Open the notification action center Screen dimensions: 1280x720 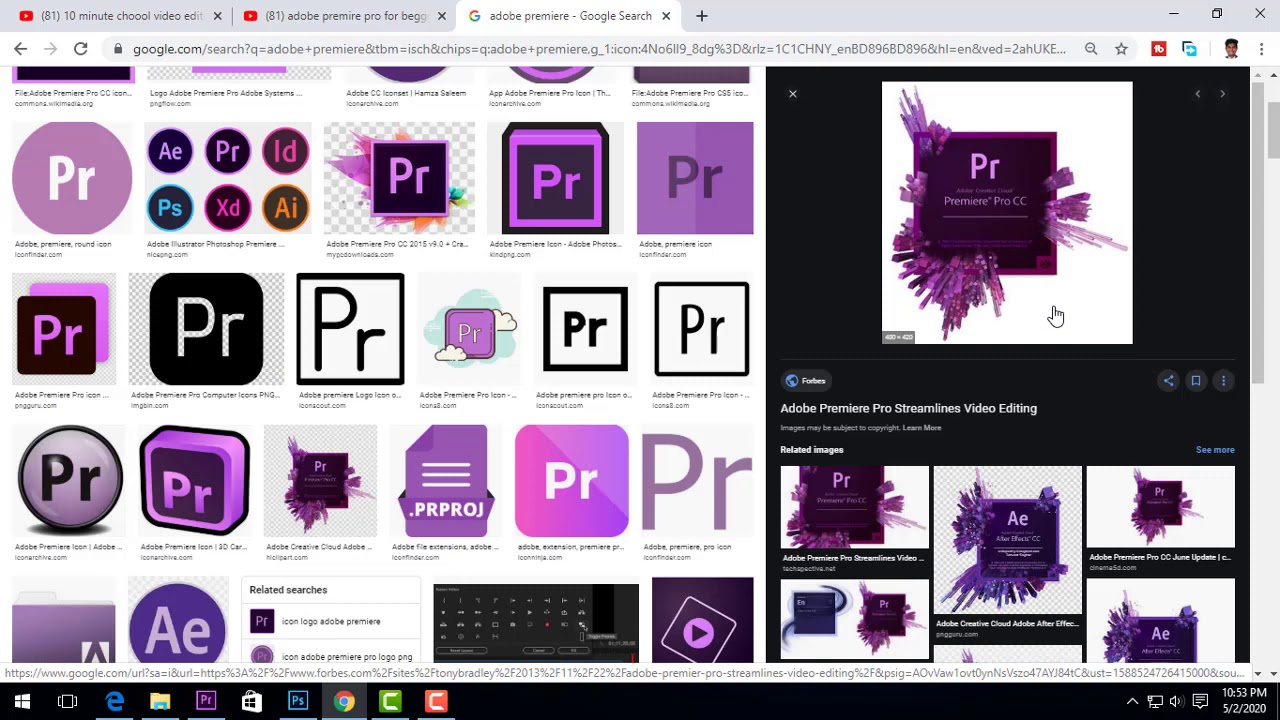click(1200, 701)
